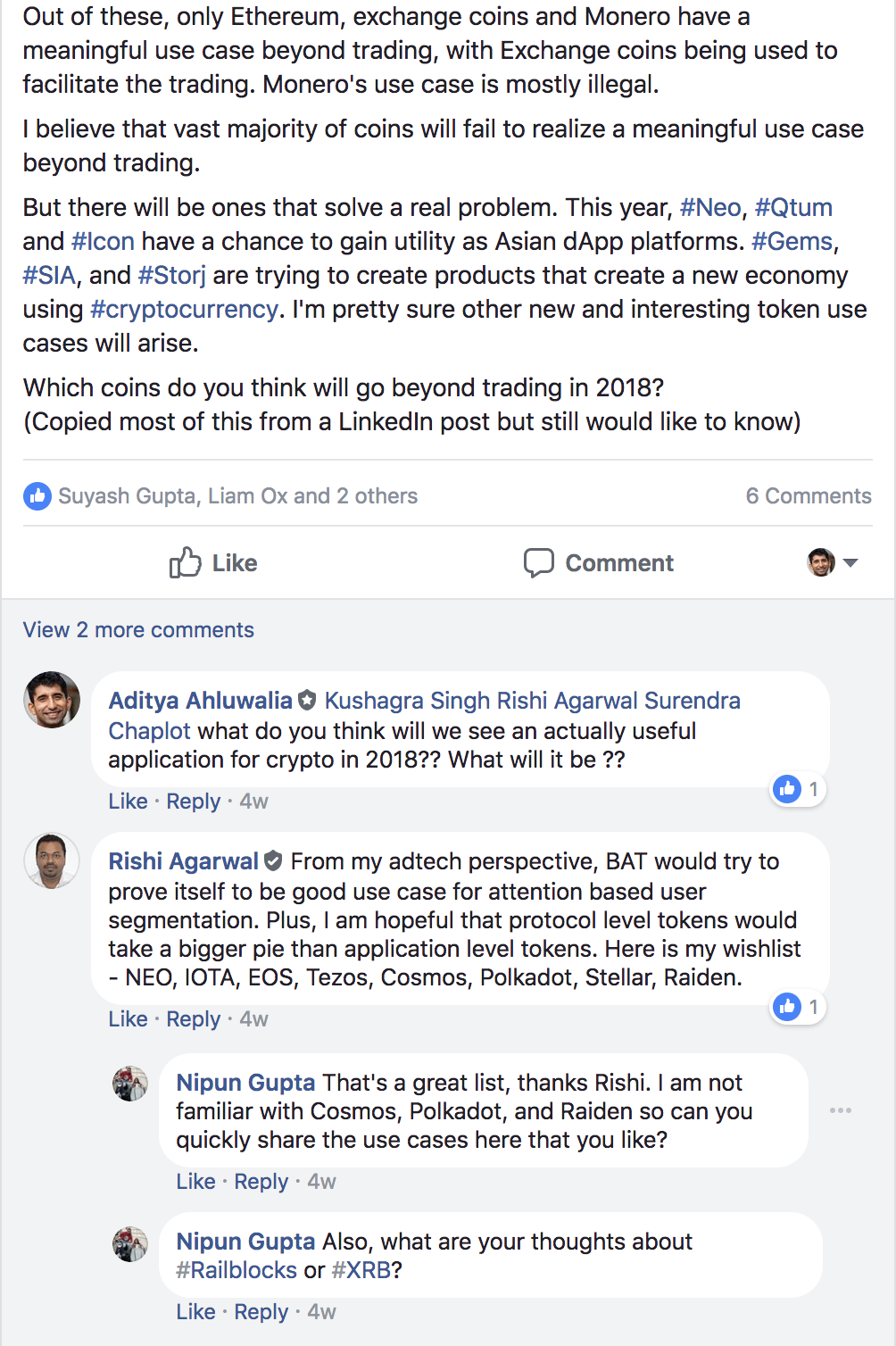Image resolution: width=896 pixels, height=1346 pixels.
Task: Like Aditya Ahluwalia's comment
Action: point(128,802)
